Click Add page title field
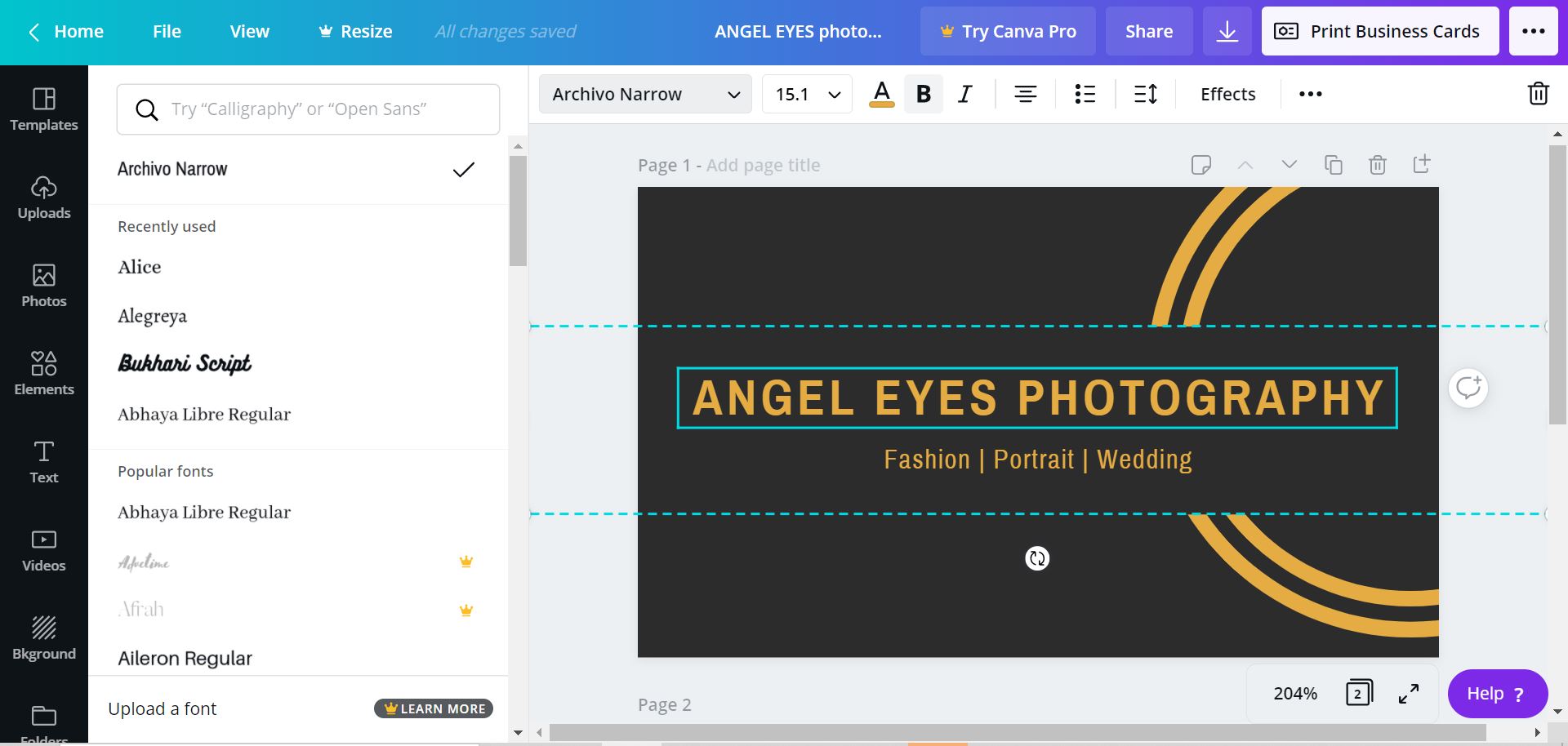1568x746 pixels. 763,165
